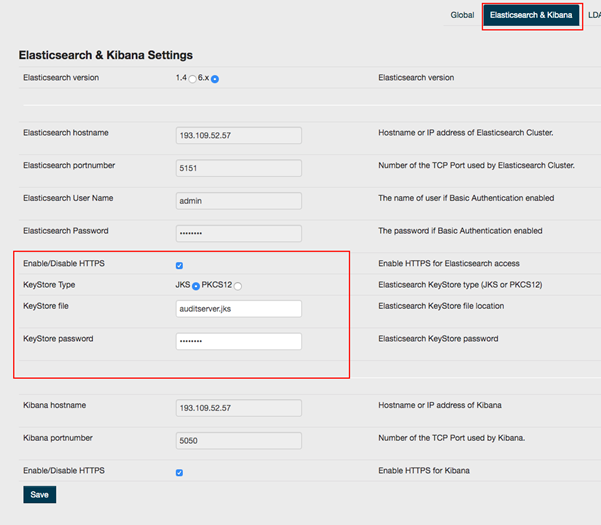Open the Global settings tab

coord(462,15)
